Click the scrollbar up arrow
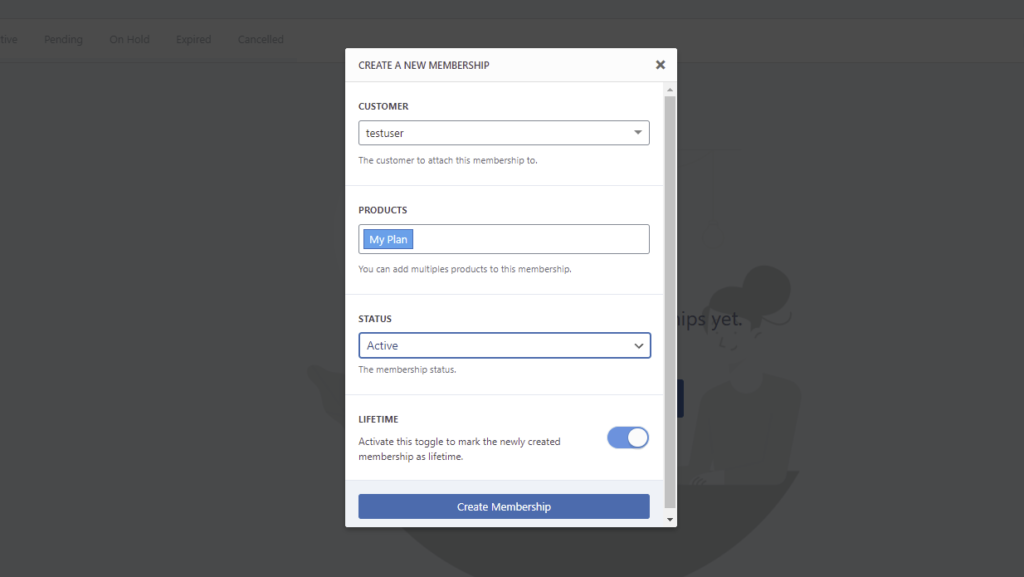The height and width of the screenshot is (577, 1024). (x=670, y=88)
